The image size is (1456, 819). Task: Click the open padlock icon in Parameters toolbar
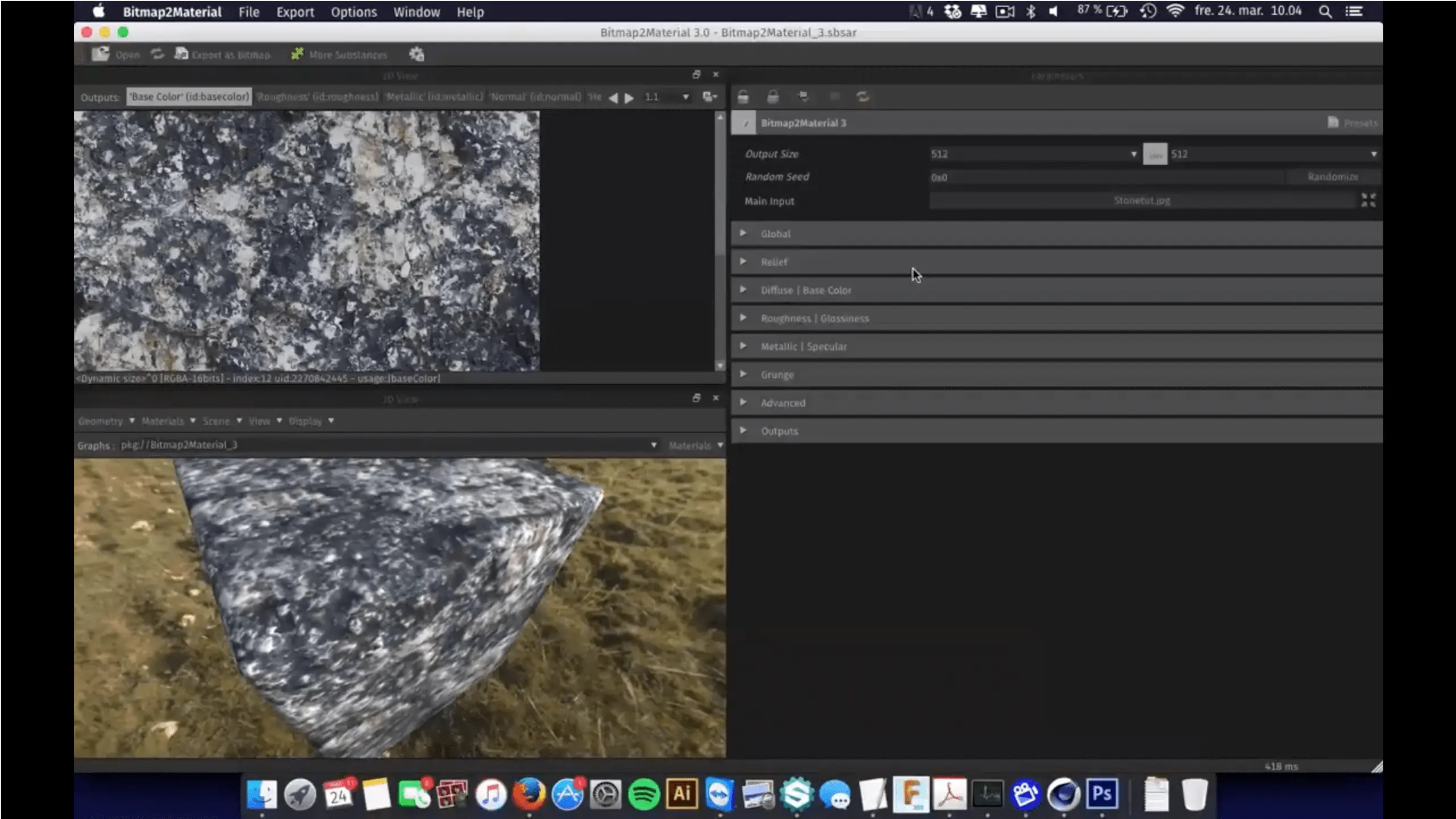point(743,97)
